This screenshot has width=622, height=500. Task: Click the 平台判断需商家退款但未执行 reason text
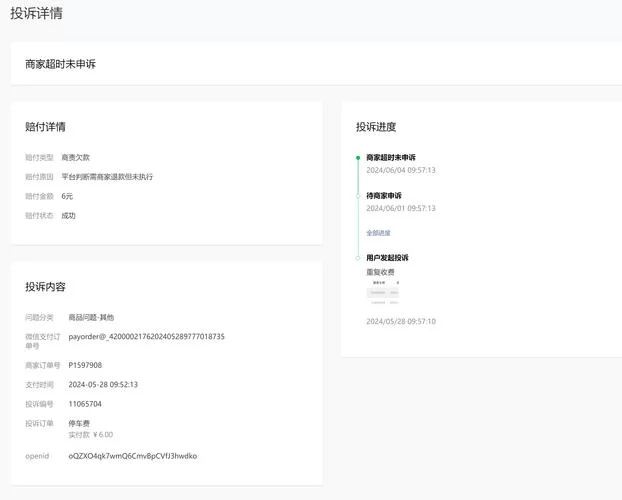[107, 177]
